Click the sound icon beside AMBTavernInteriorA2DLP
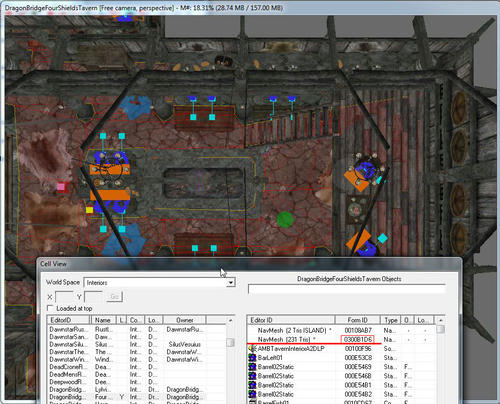500x404 pixels. pyautogui.click(x=252, y=349)
